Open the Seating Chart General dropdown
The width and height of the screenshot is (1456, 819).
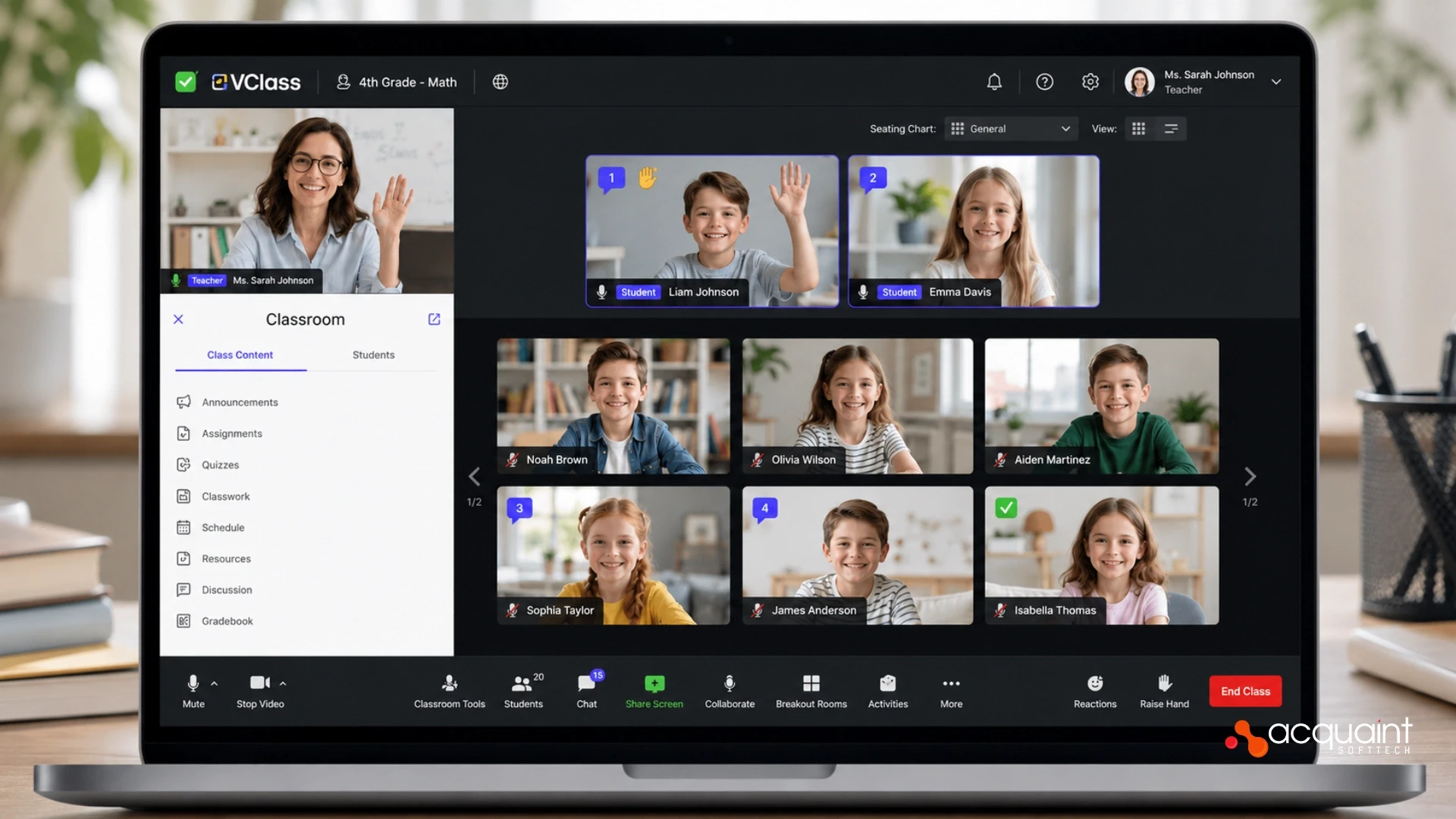[x=1011, y=129]
